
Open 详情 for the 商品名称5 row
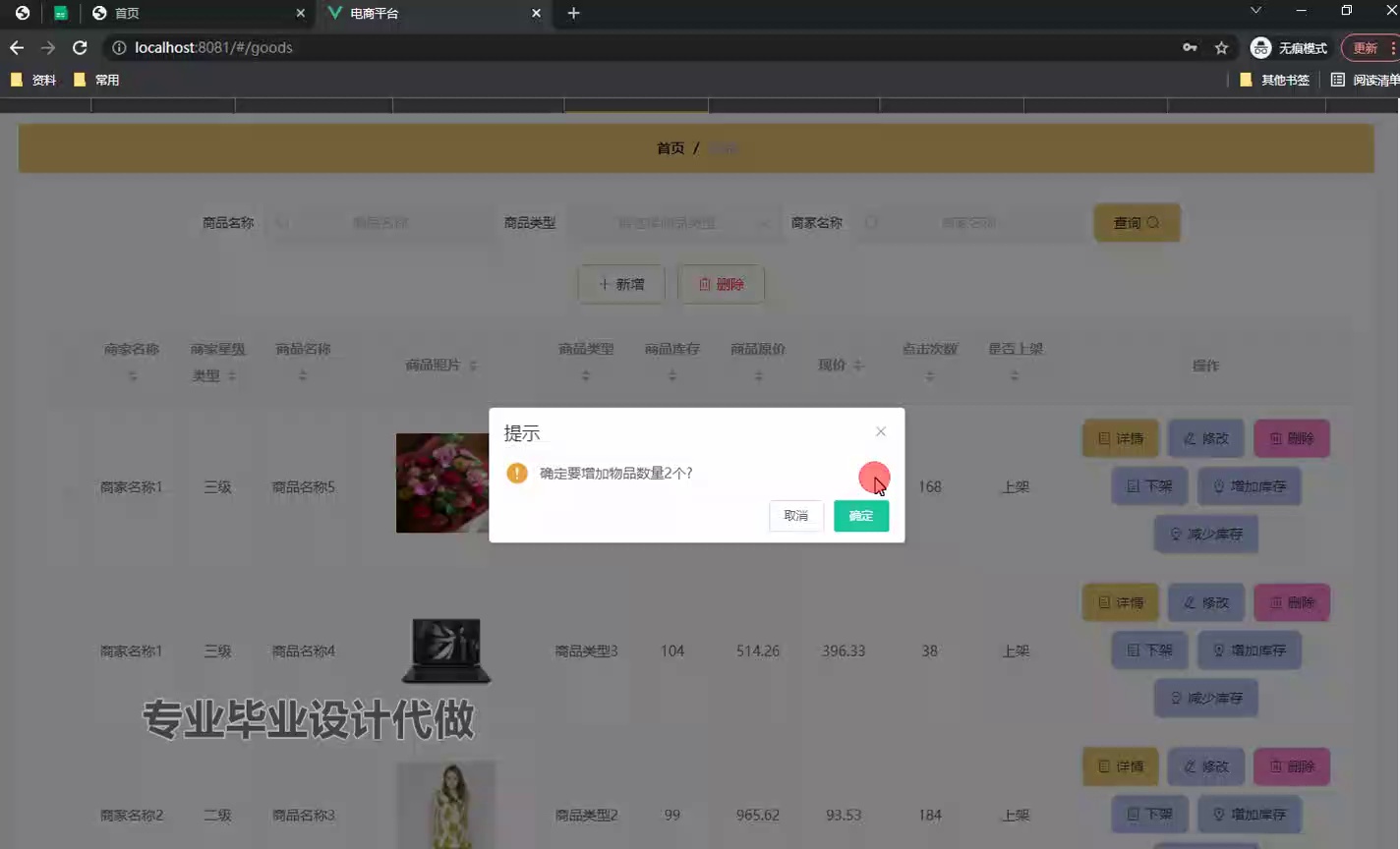[x=1121, y=438]
